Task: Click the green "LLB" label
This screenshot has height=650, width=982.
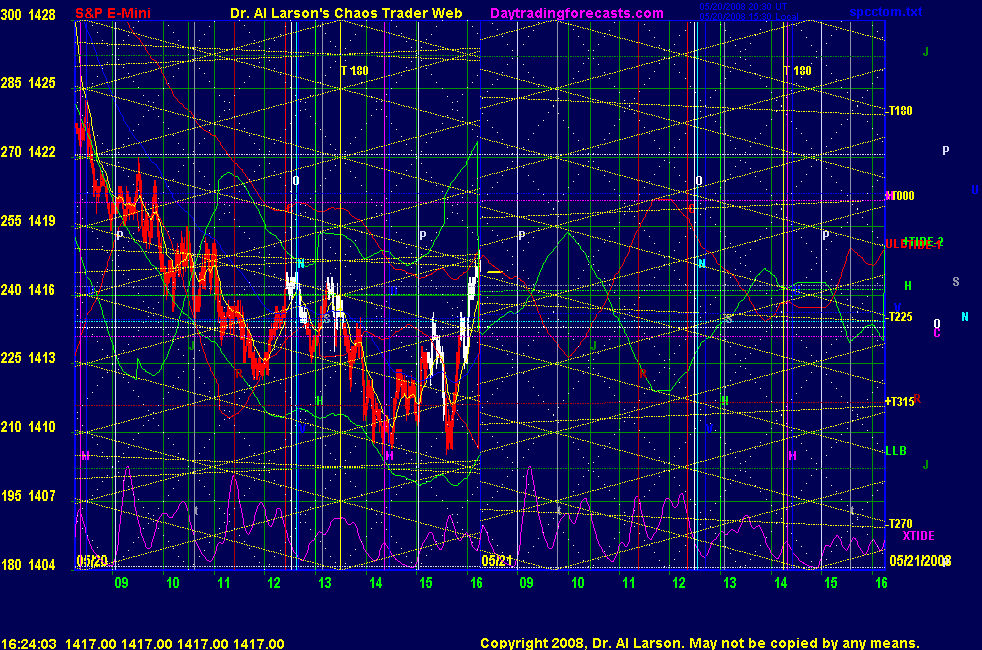Action: [896, 451]
